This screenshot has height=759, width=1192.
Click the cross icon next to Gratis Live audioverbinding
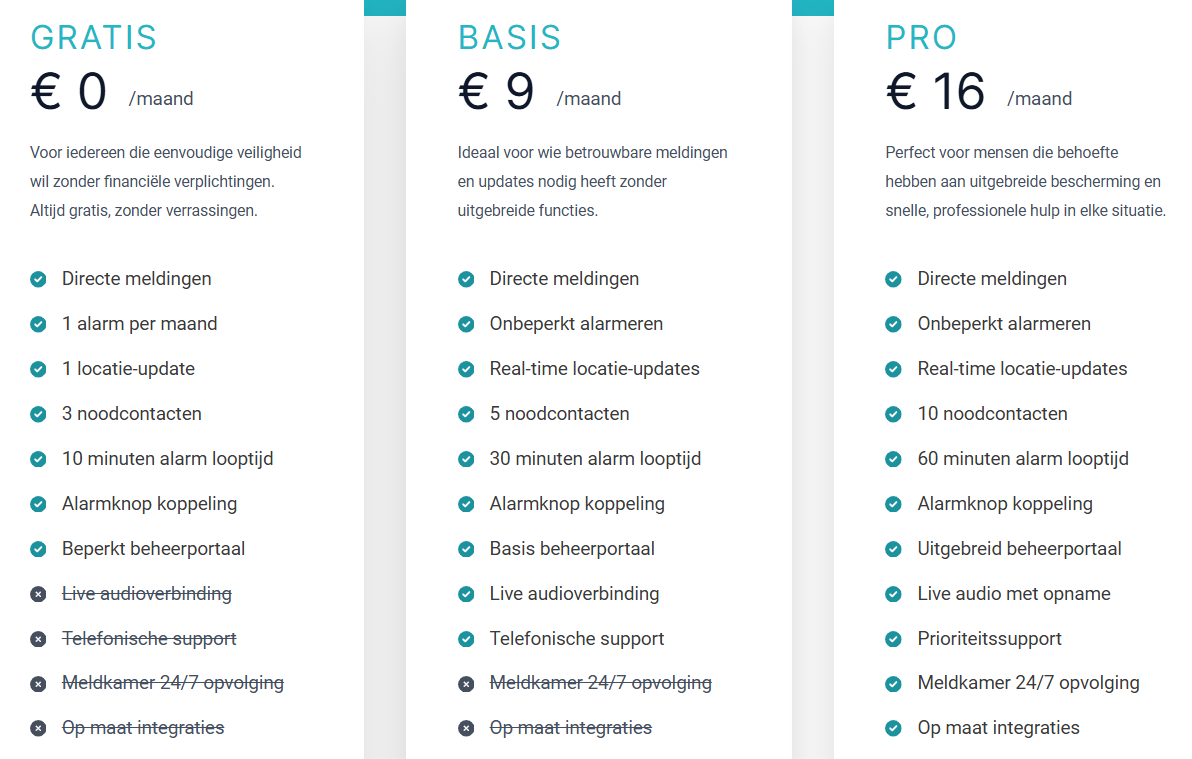point(38,594)
